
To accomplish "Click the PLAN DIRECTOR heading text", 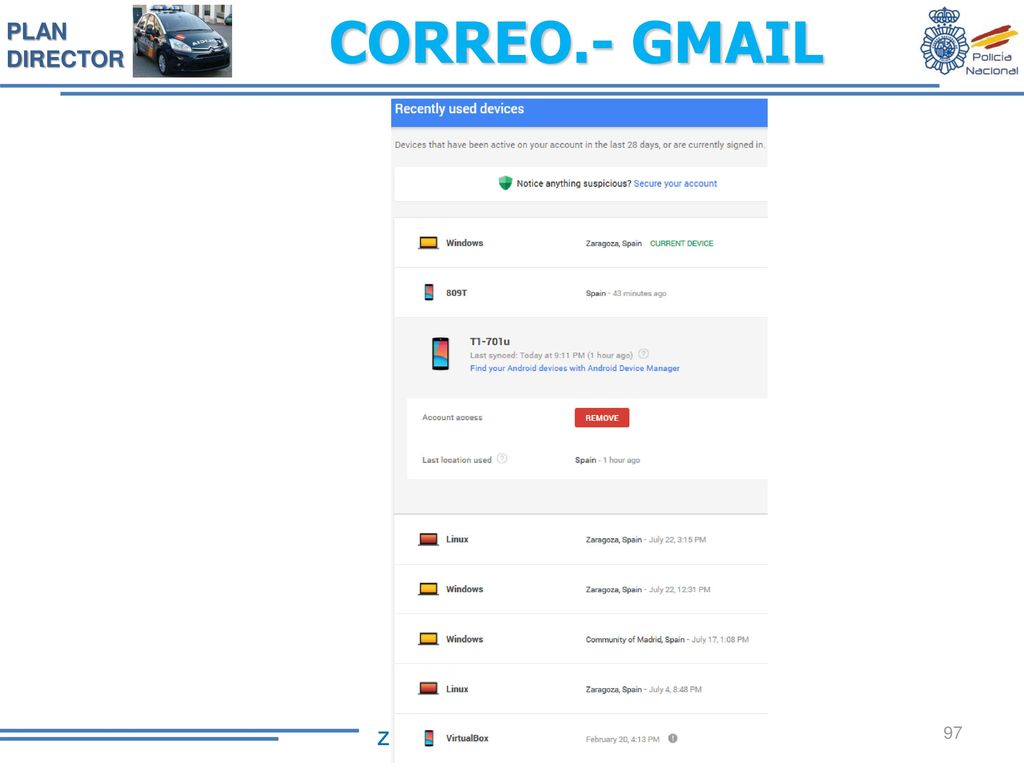I will click(65, 45).
